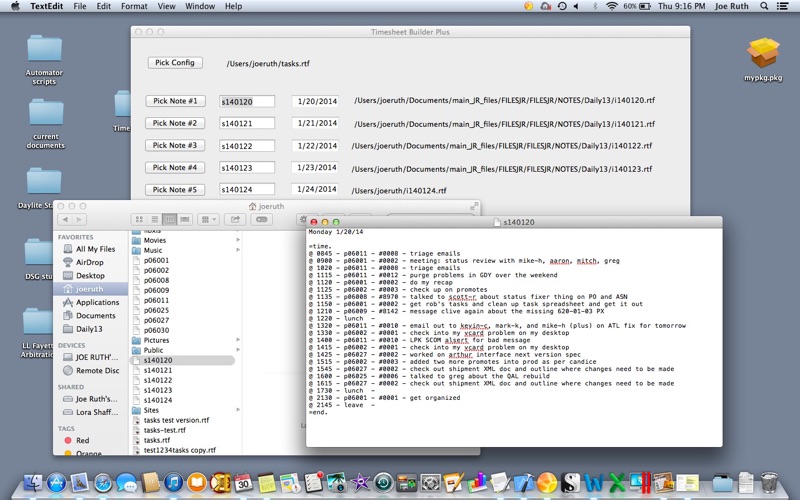Click the Share button in Finder toolbar
The width and height of the screenshot is (800, 500).
[x=235, y=219]
